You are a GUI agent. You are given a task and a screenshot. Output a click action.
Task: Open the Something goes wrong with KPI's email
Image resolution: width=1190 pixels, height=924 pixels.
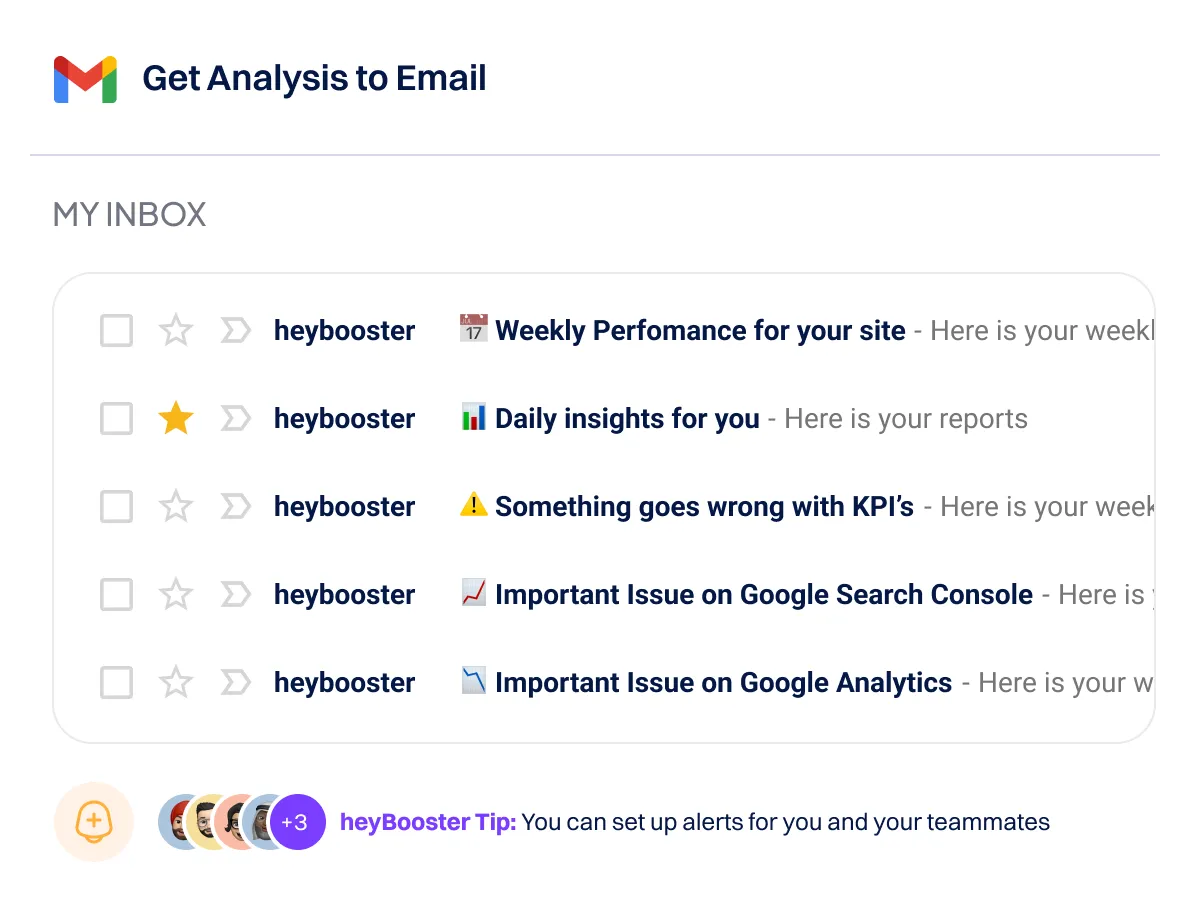point(706,506)
